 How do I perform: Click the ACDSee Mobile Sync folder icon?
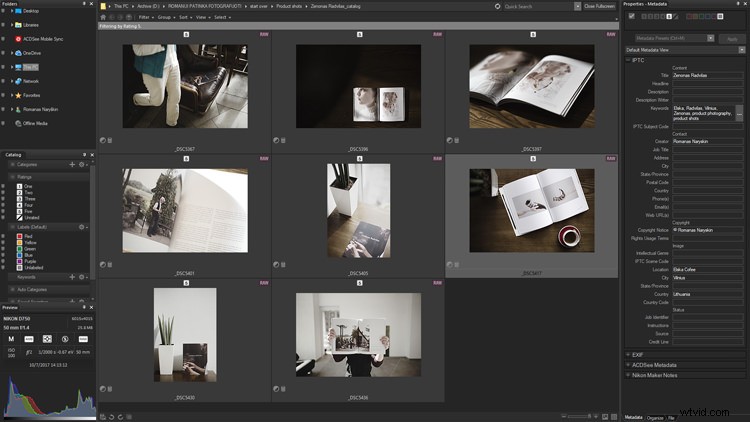[18, 39]
